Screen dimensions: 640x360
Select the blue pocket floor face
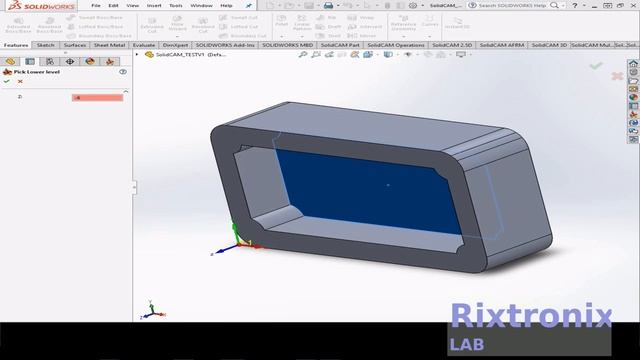(x=369, y=190)
